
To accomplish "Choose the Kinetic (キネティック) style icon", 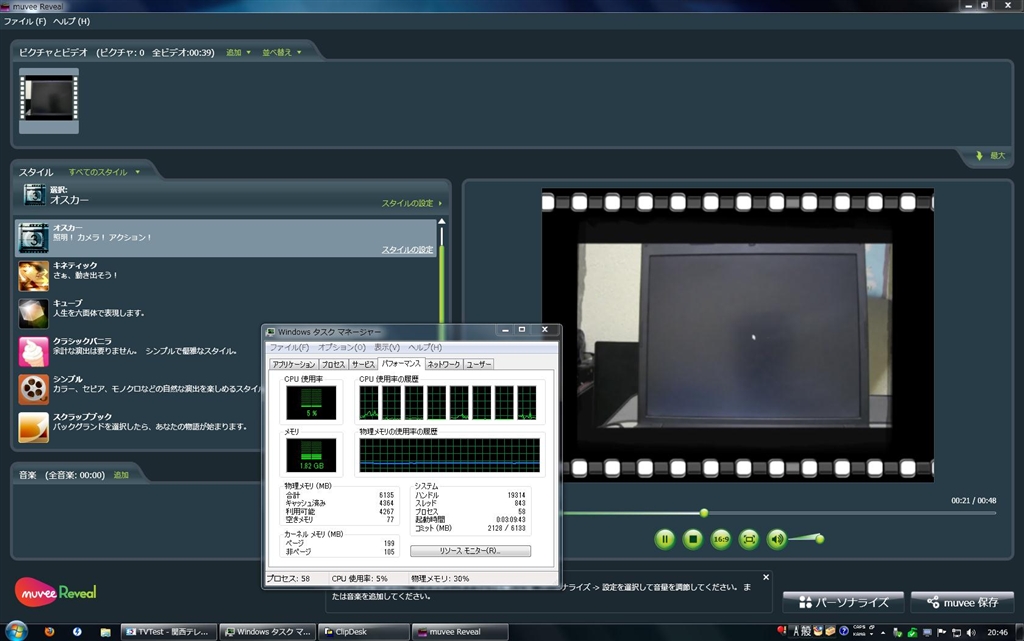I will tap(33, 275).
